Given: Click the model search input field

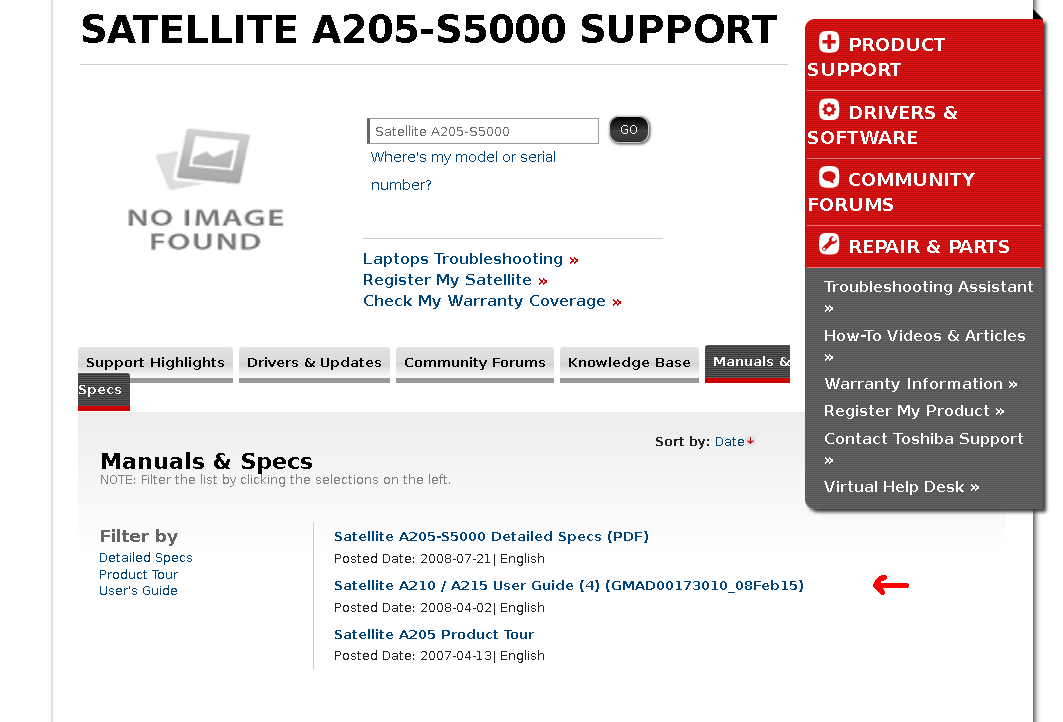Looking at the screenshot, I should pyautogui.click(x=484, y=131).
